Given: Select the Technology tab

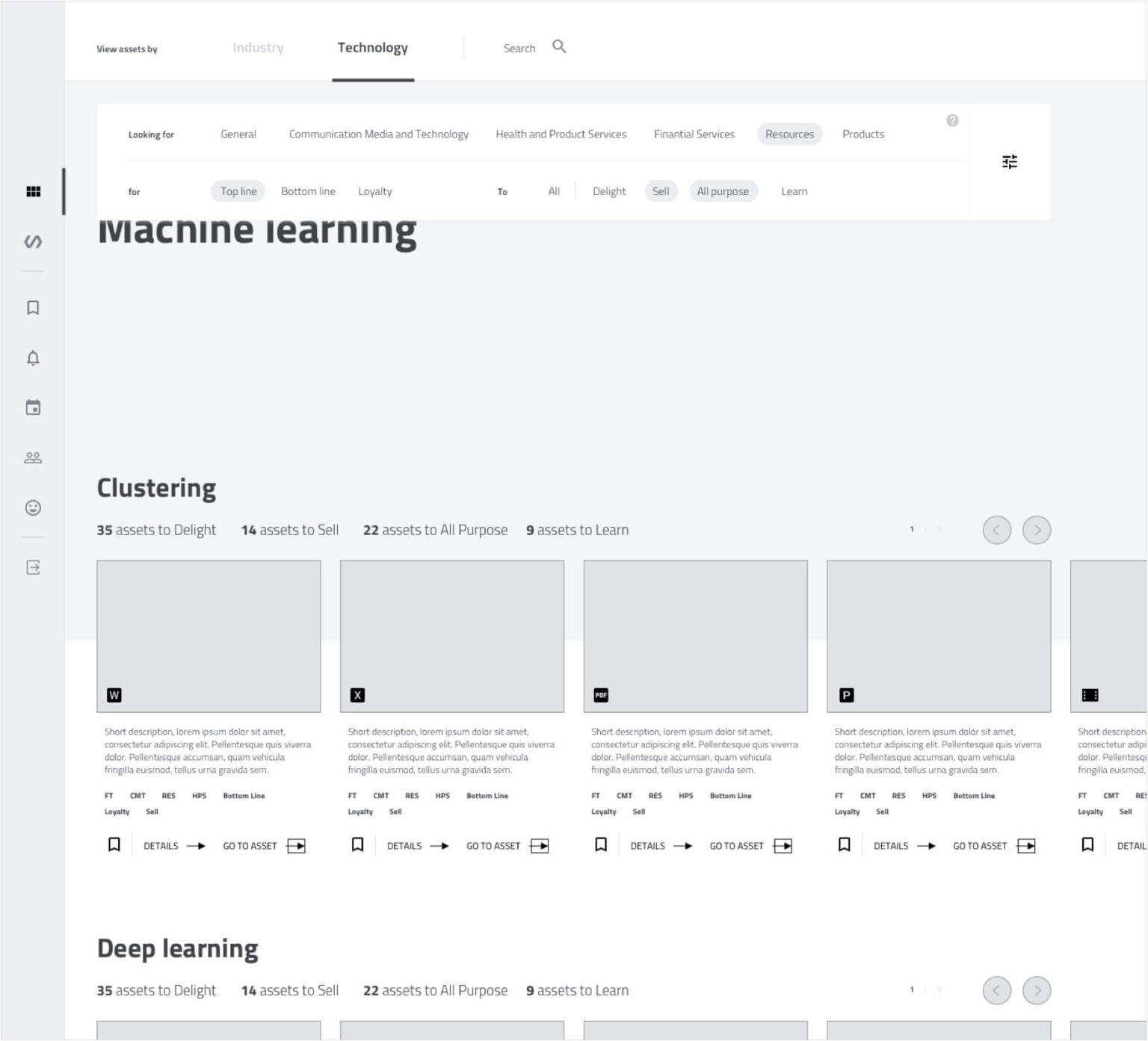Looking at the screenshot, I should (373, 47).
